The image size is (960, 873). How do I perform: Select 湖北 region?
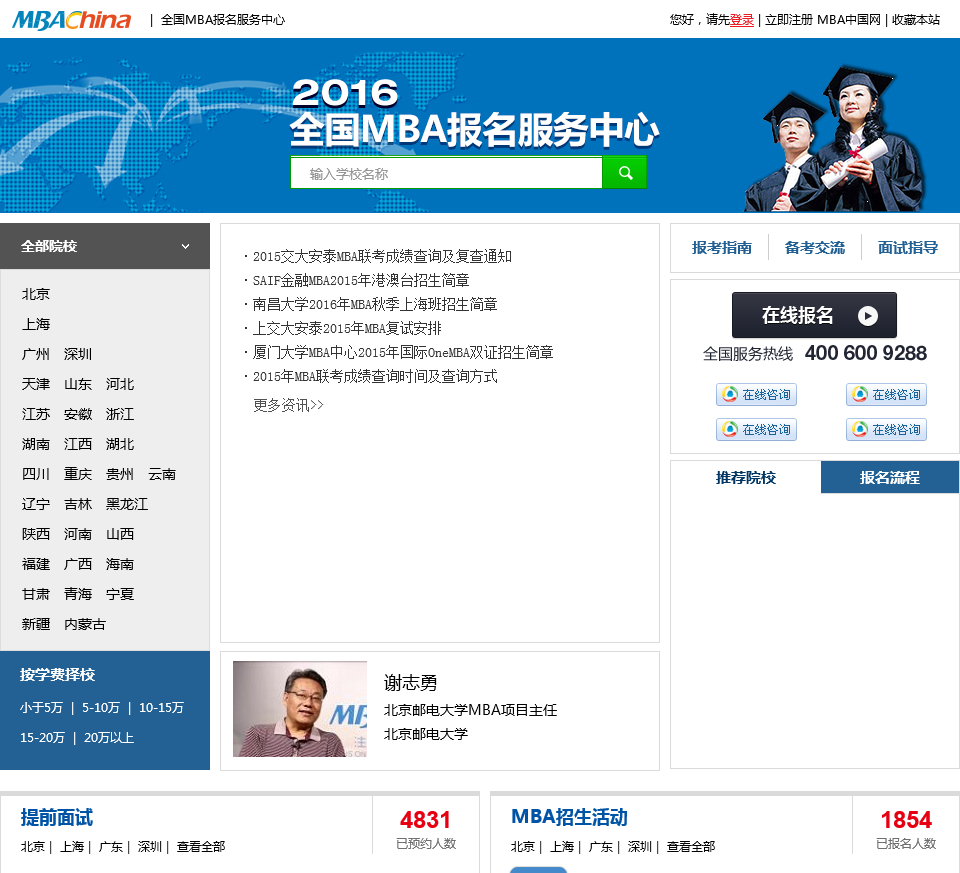[x=120, y=444]
